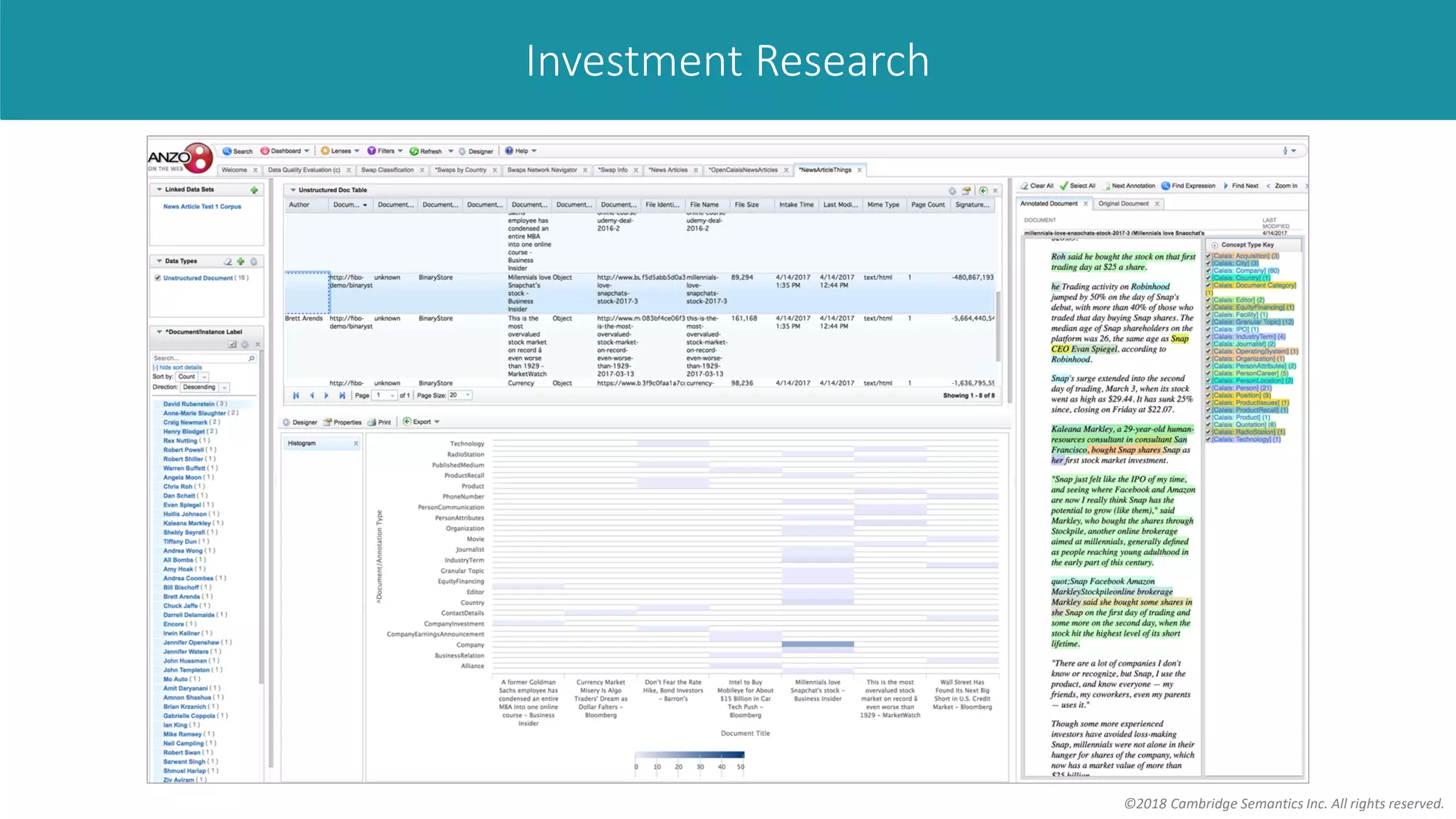The image size is (1456, 819).
Task: Open the Sort by Count dropdown
Action: [x=204, y=377]
